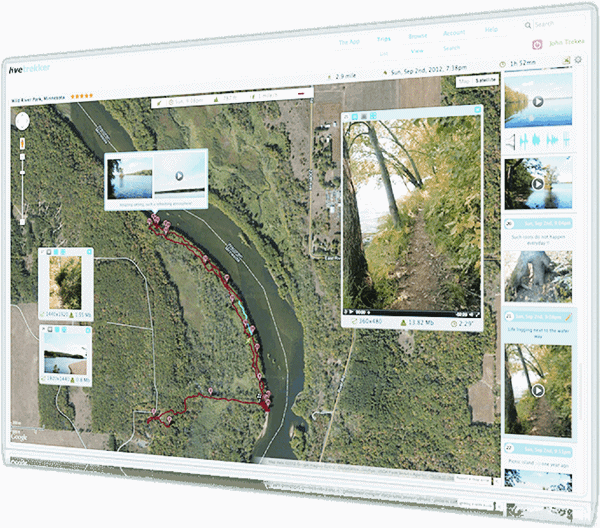Viewport: 600px width, 528px height.
Task: Click the 2.9 mile distance label
Action: click(345, 76)
